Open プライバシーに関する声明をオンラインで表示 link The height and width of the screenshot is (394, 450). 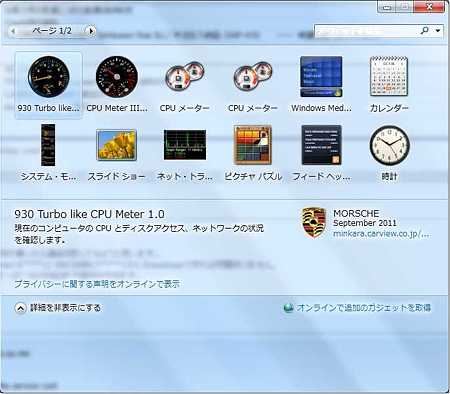coord(97,284)
